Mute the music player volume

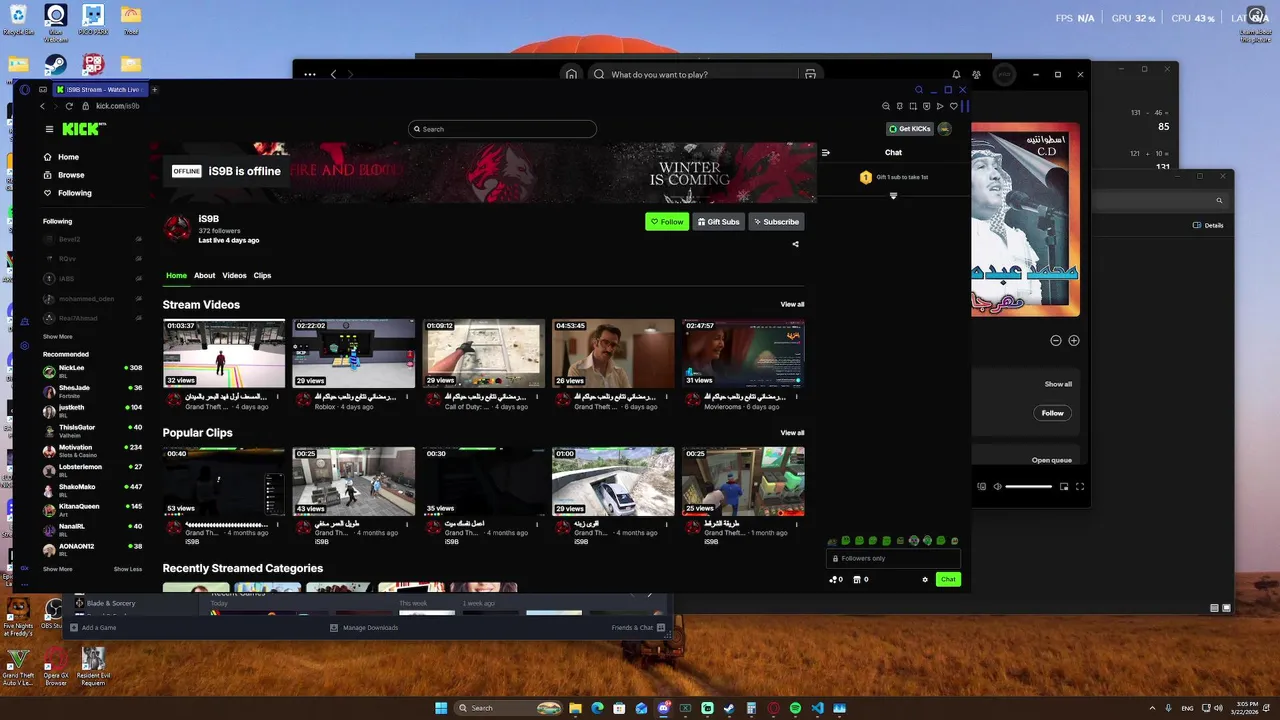pyautogui.click(x=997, y=486)
